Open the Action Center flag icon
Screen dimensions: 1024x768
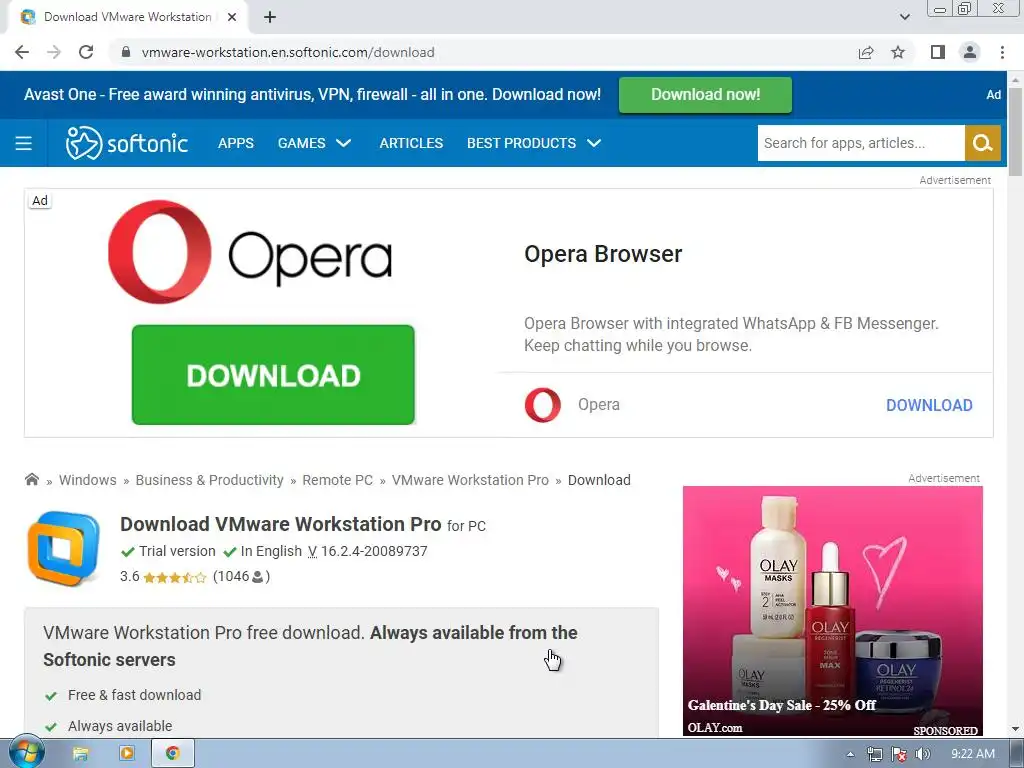pyautogui.click(x=899, y=754)
